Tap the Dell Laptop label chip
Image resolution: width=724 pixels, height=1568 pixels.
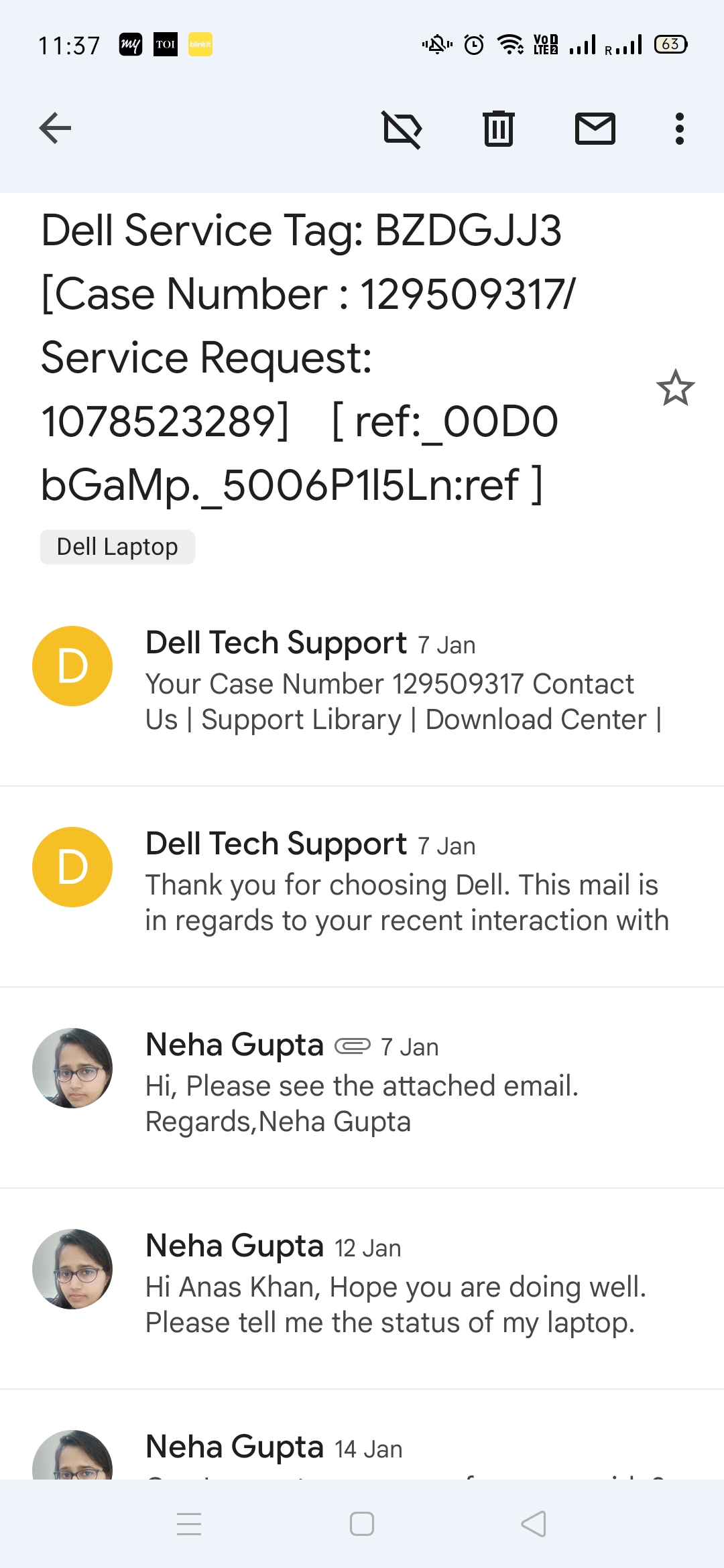coord(117,547)
